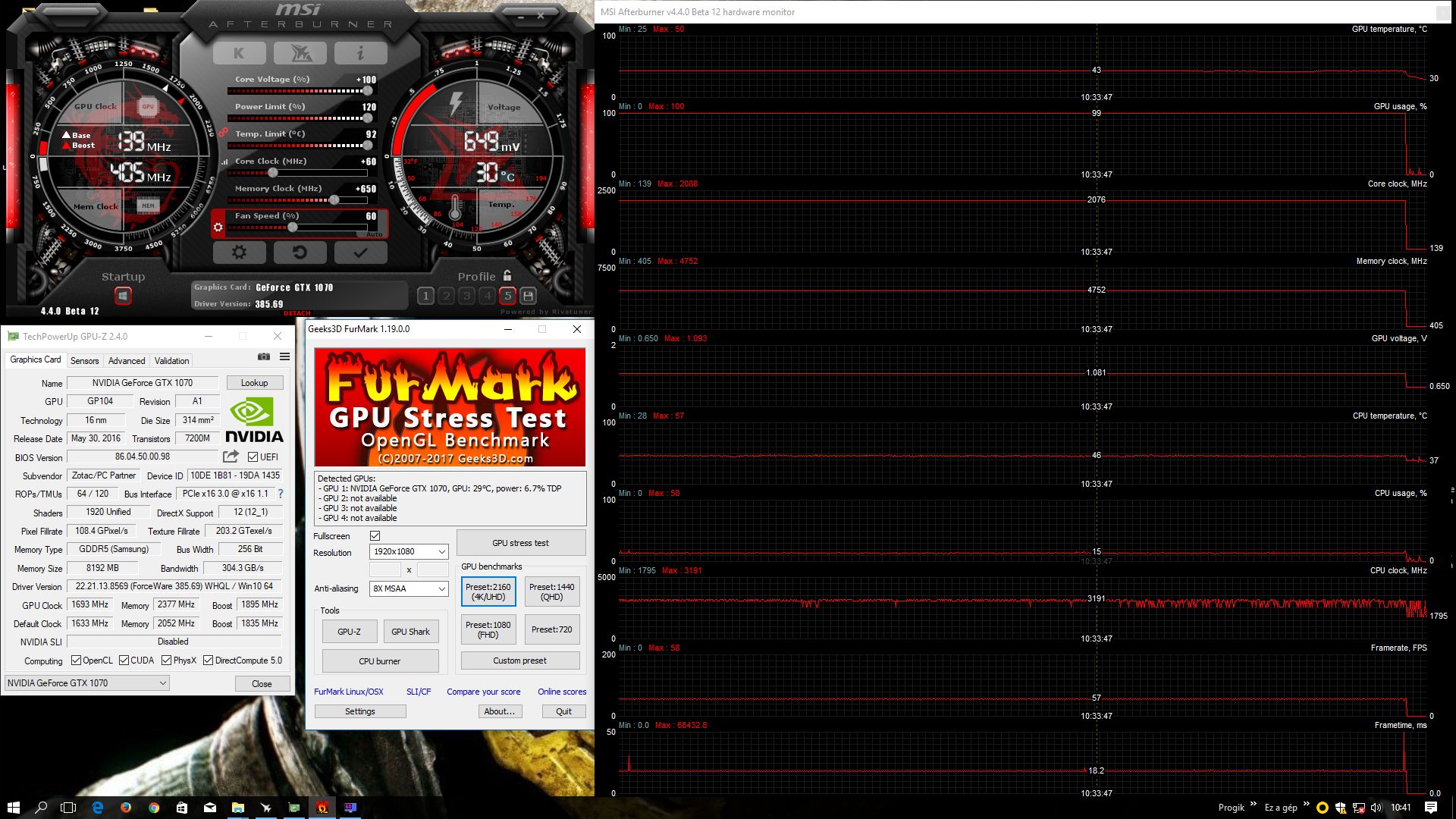Open the CPU burner tool
This screenshot has height=819, width=1456.
pos(380,661)
